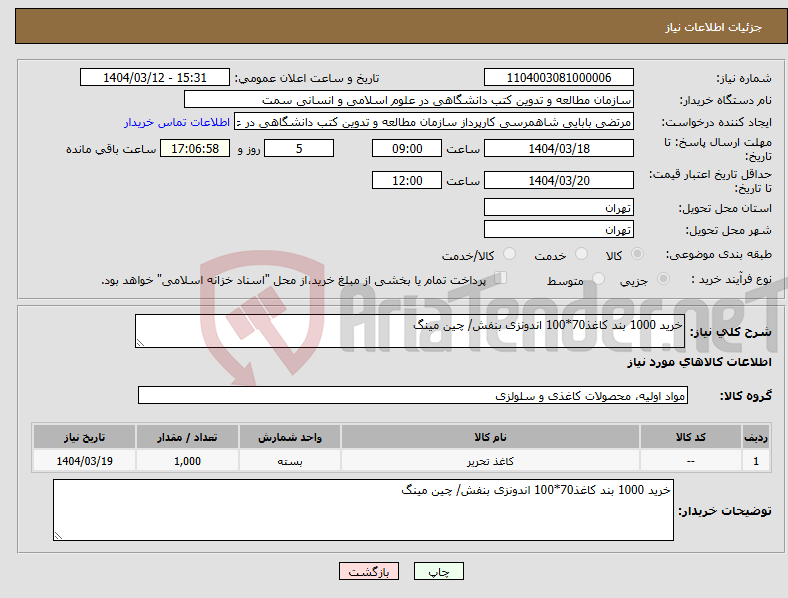Click the واحد شمارش column header
Viewport: 788px width, 598px height.
point(290,437)
